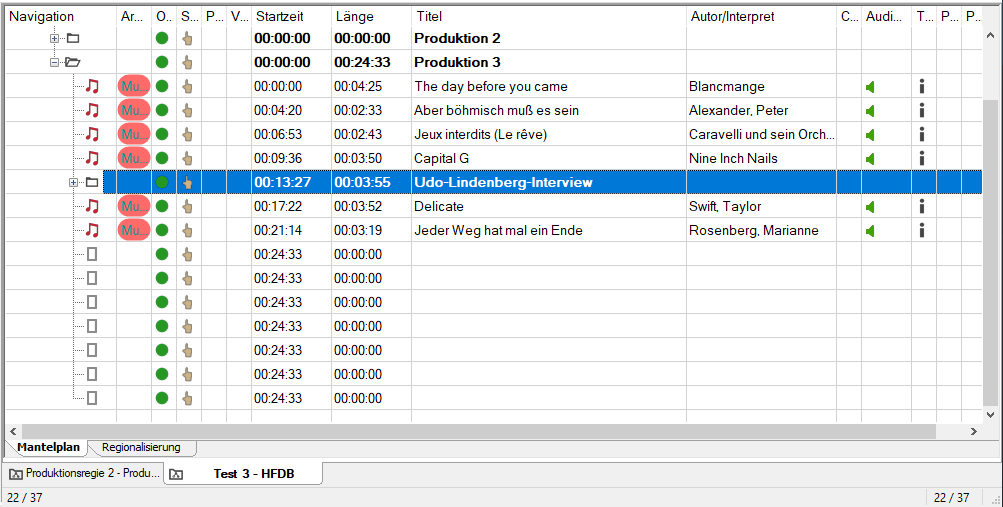The image size is (1003, 507).
Task: Collapse the Produktion 3 folder
Action: click(55, 62)
